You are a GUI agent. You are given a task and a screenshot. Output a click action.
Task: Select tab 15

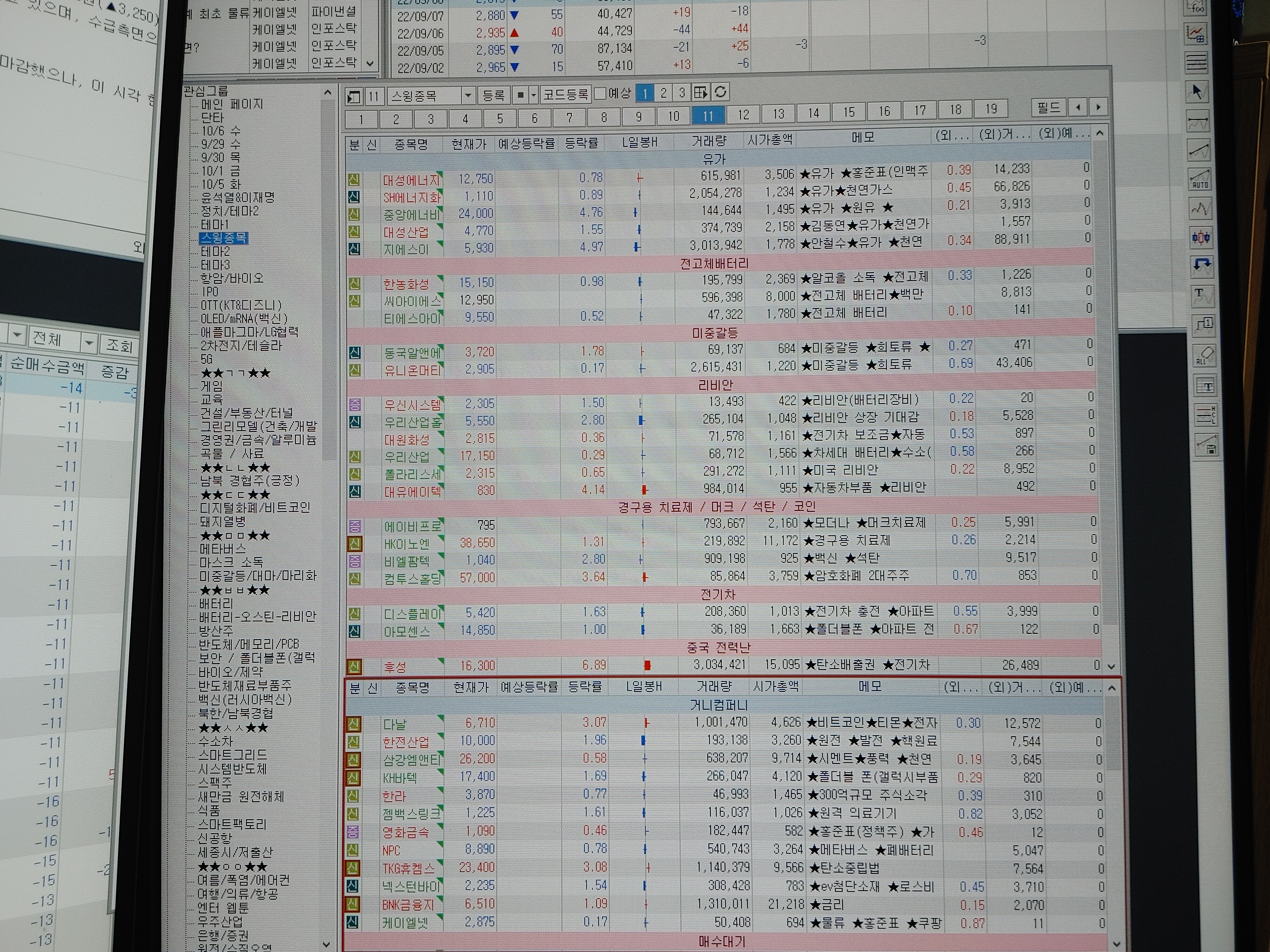click(x=849, y=112)
